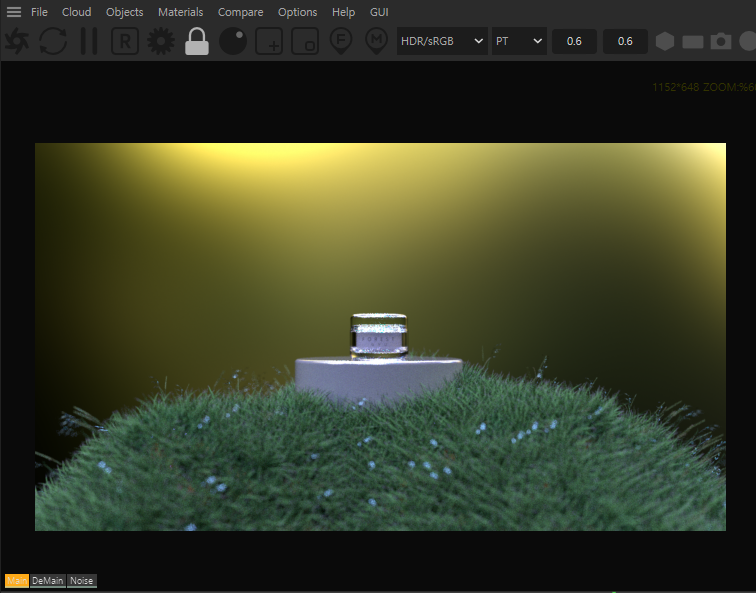Screen dimensions: 756x593
Task: Enable the film region square icon
Action: pyautogui.click(x=305, y=41)
